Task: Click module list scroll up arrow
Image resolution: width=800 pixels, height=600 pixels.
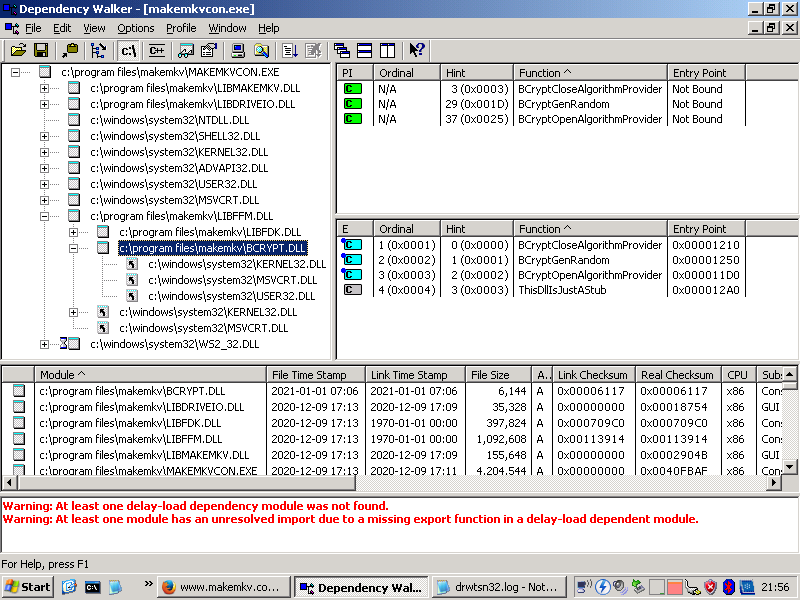Action: coord(789,374)
